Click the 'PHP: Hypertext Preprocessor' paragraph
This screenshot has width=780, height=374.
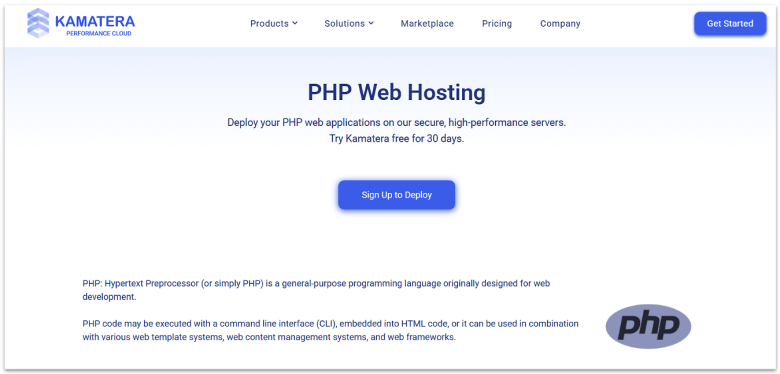(x=316, y=290)
